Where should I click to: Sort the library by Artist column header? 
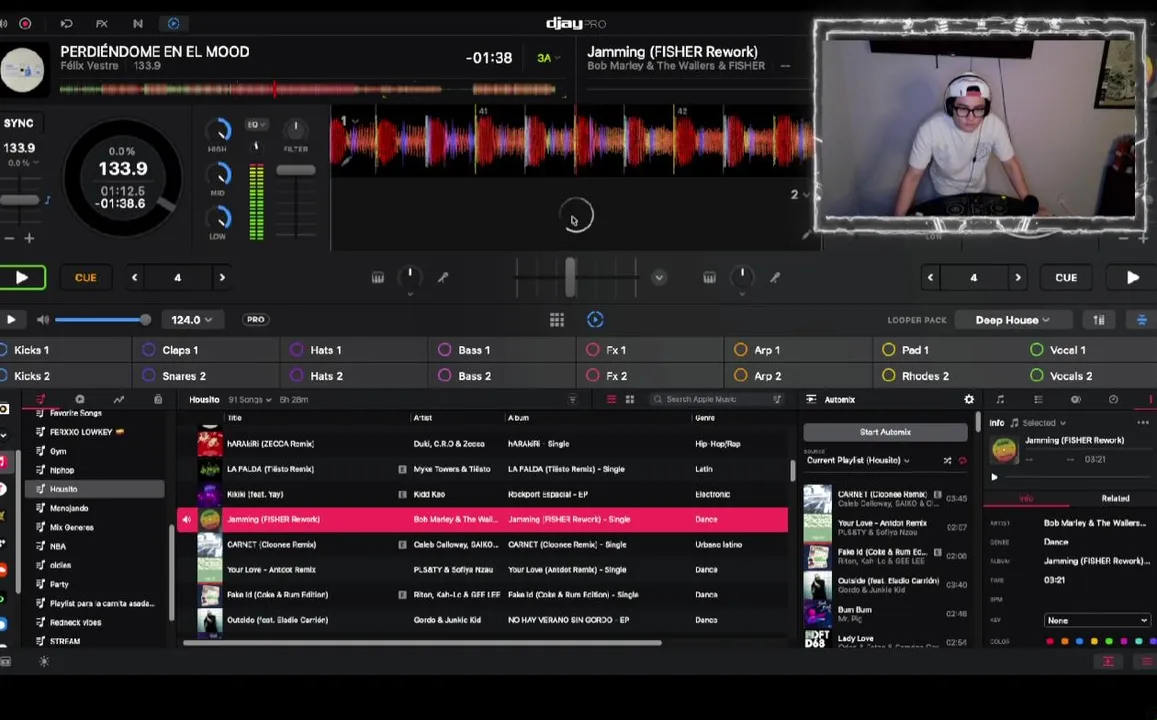(423, 418)
